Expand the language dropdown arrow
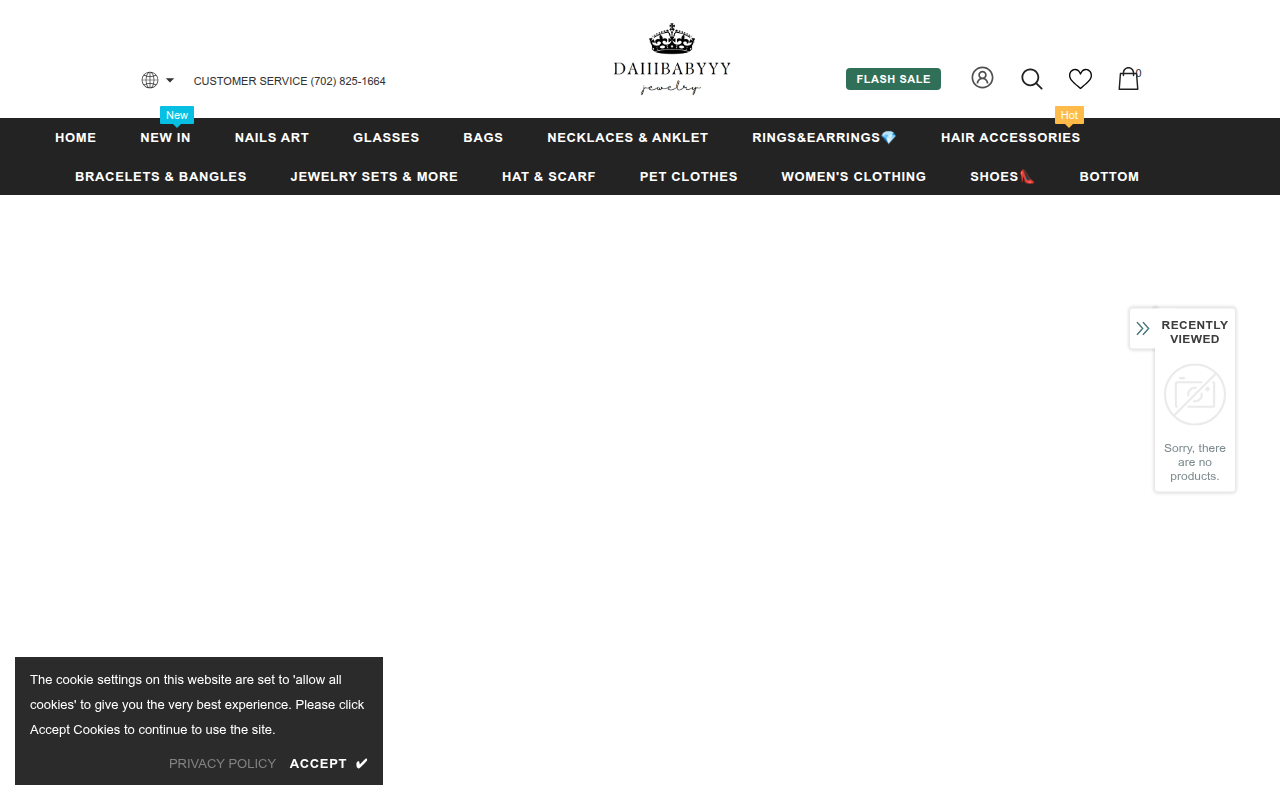Image resolution: width=1280 pixels, height=800 pixels. click(x=170, y=80)
